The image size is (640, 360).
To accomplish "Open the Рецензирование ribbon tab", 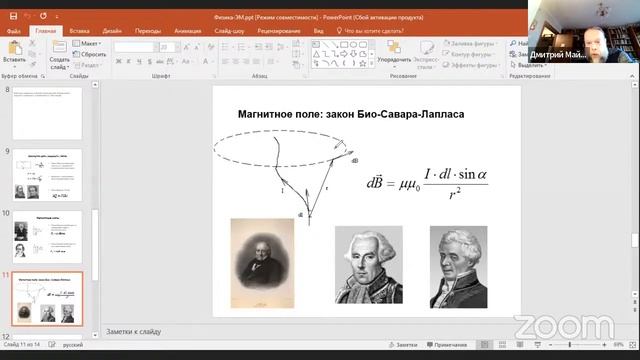I will coord(279,31).
